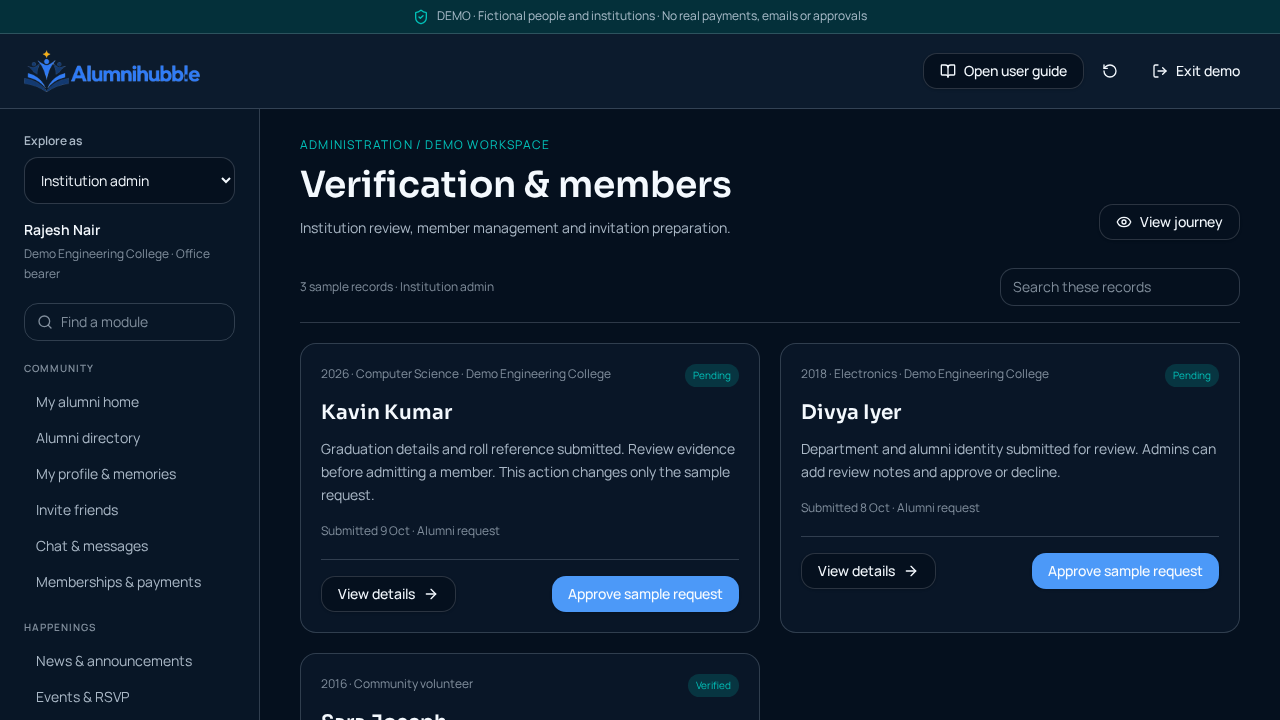Click the Search these records field
The height and width of the screenshot is (720, 1280).
point(1120,287)
